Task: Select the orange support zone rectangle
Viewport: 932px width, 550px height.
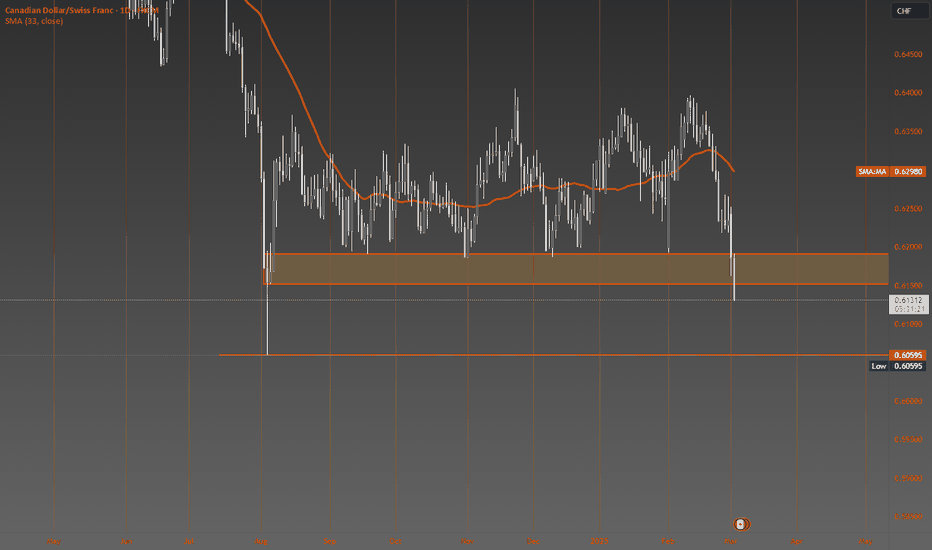Action: click(575, 269)
